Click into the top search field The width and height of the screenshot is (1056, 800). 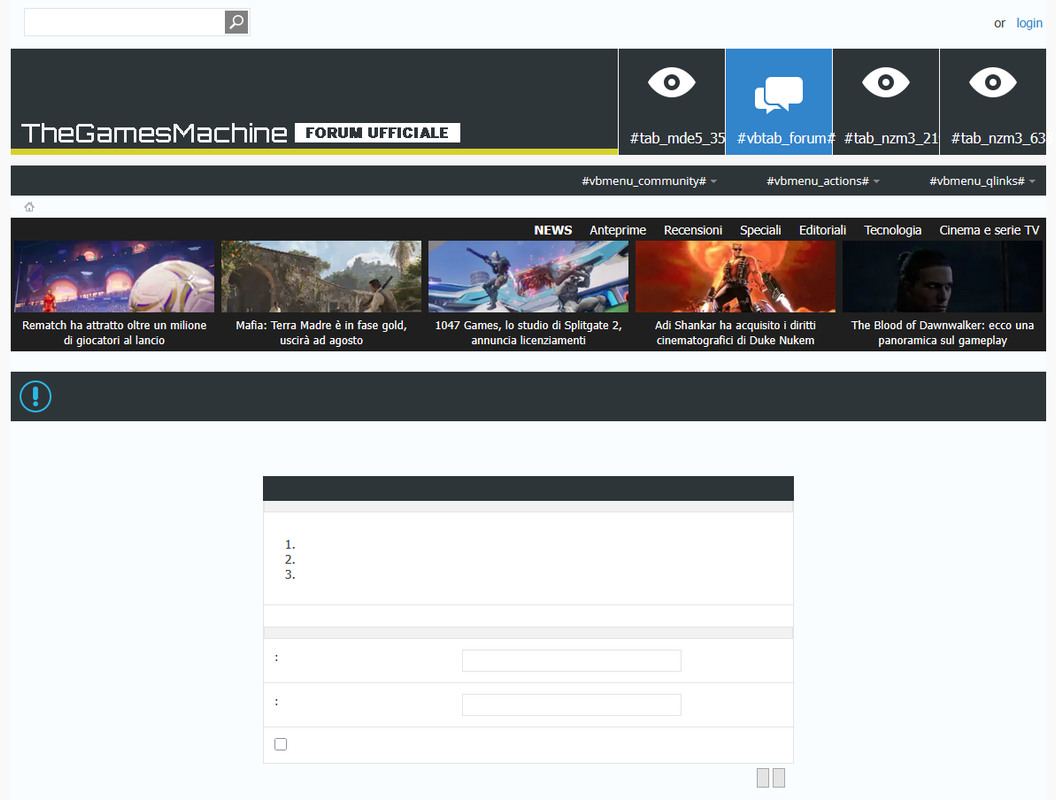(x=125, y=22)
